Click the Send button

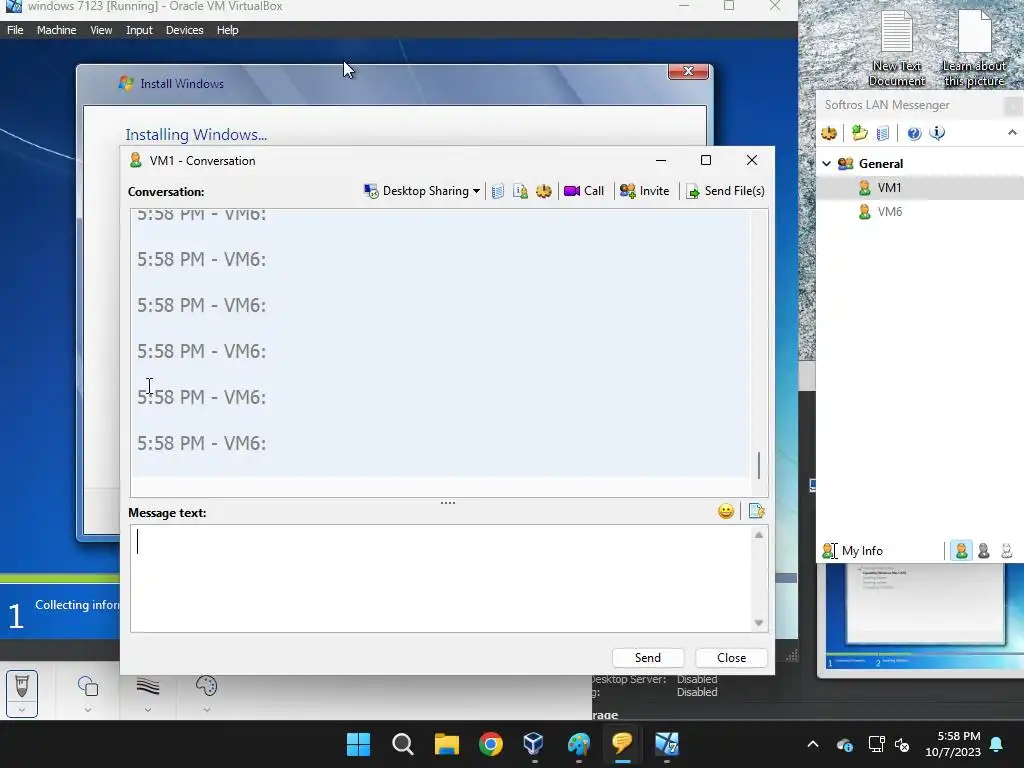pyautogui.click(x=648, y=658)
